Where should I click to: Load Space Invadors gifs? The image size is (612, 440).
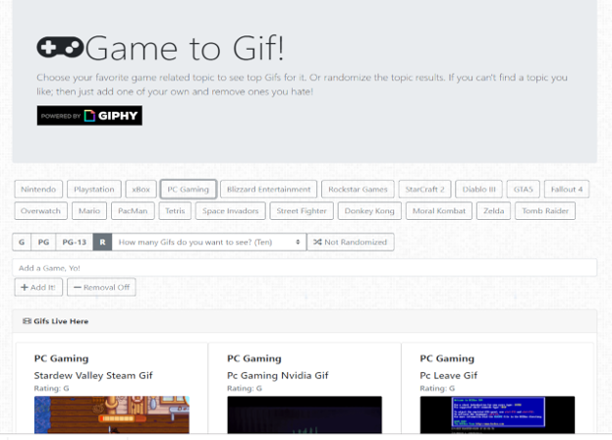click(x=230, y=211)
